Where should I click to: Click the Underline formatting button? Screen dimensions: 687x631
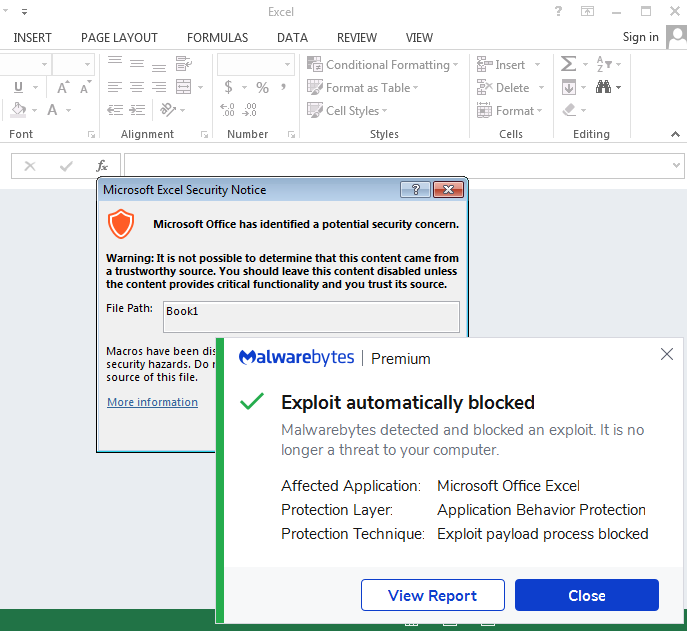pyautogui.click(x=18, y=87)
